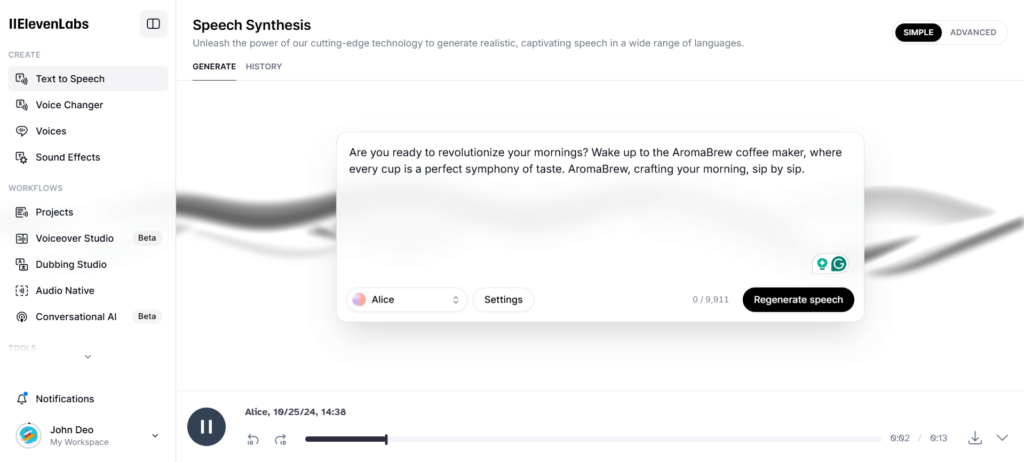Open the Alice voice dropdown

click(x=407, y=300)
